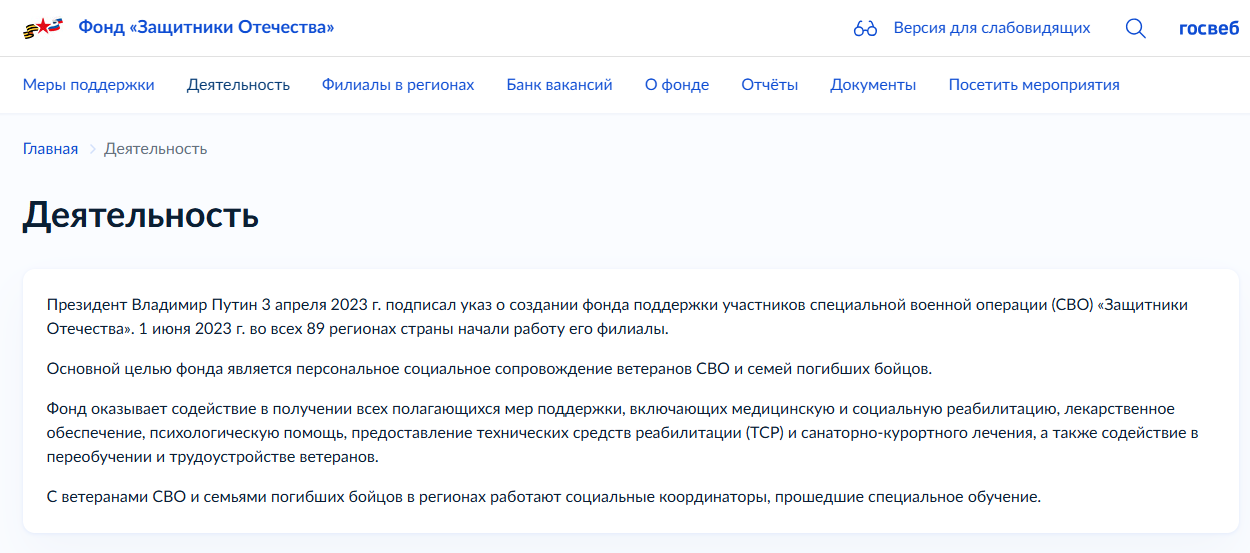Viewport: 1250px width, 553px height.
Task: Open site search with magnifier icon
Action: [1135, 28]
